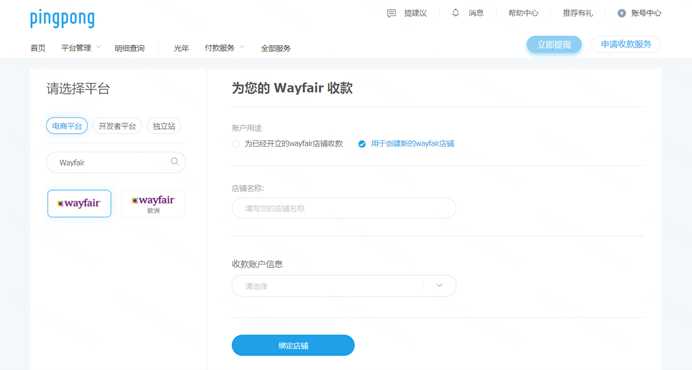Open the 帮助中心 link
The height and width of the screenshot is (370, 692).
point(523,13)
